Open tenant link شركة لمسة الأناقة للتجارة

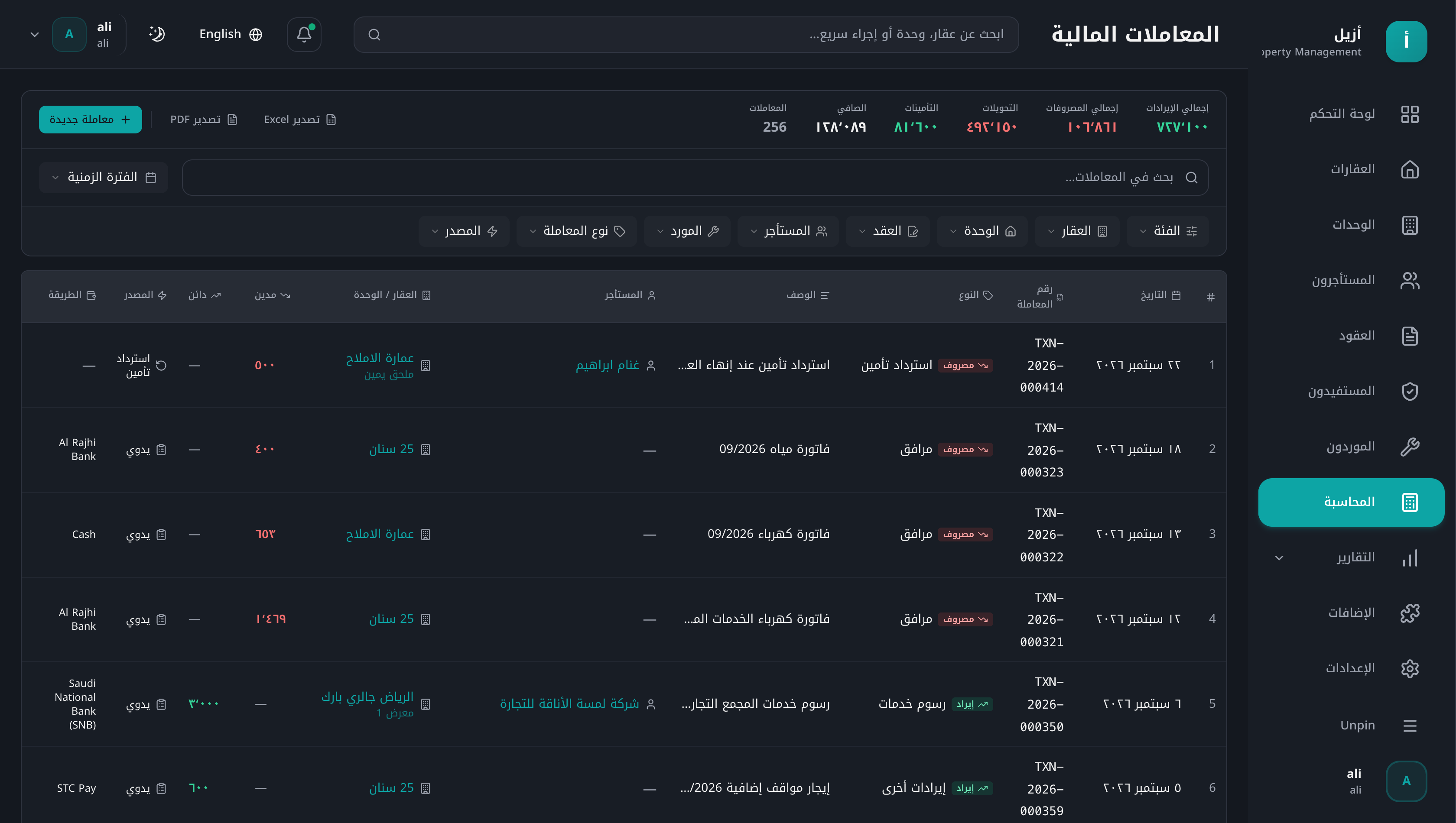569,704
